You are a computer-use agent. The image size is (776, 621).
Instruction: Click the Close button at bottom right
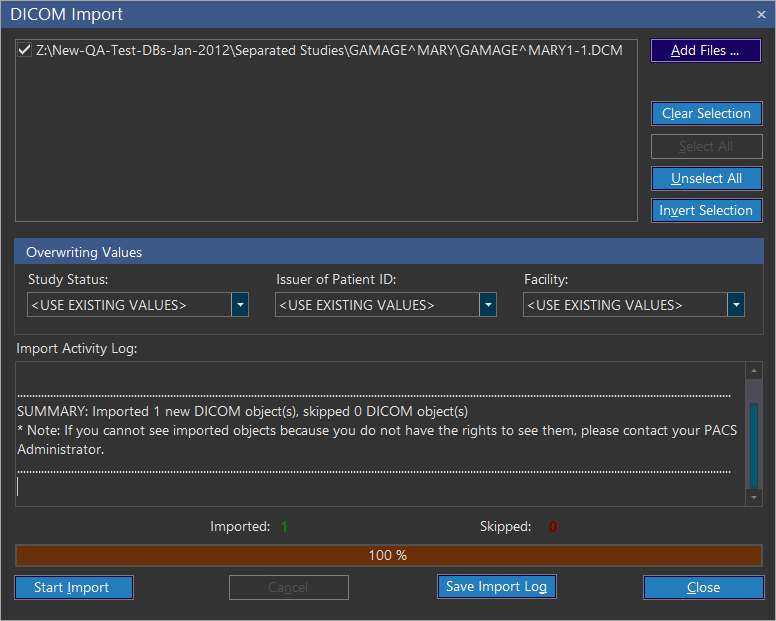coord(703,588)
